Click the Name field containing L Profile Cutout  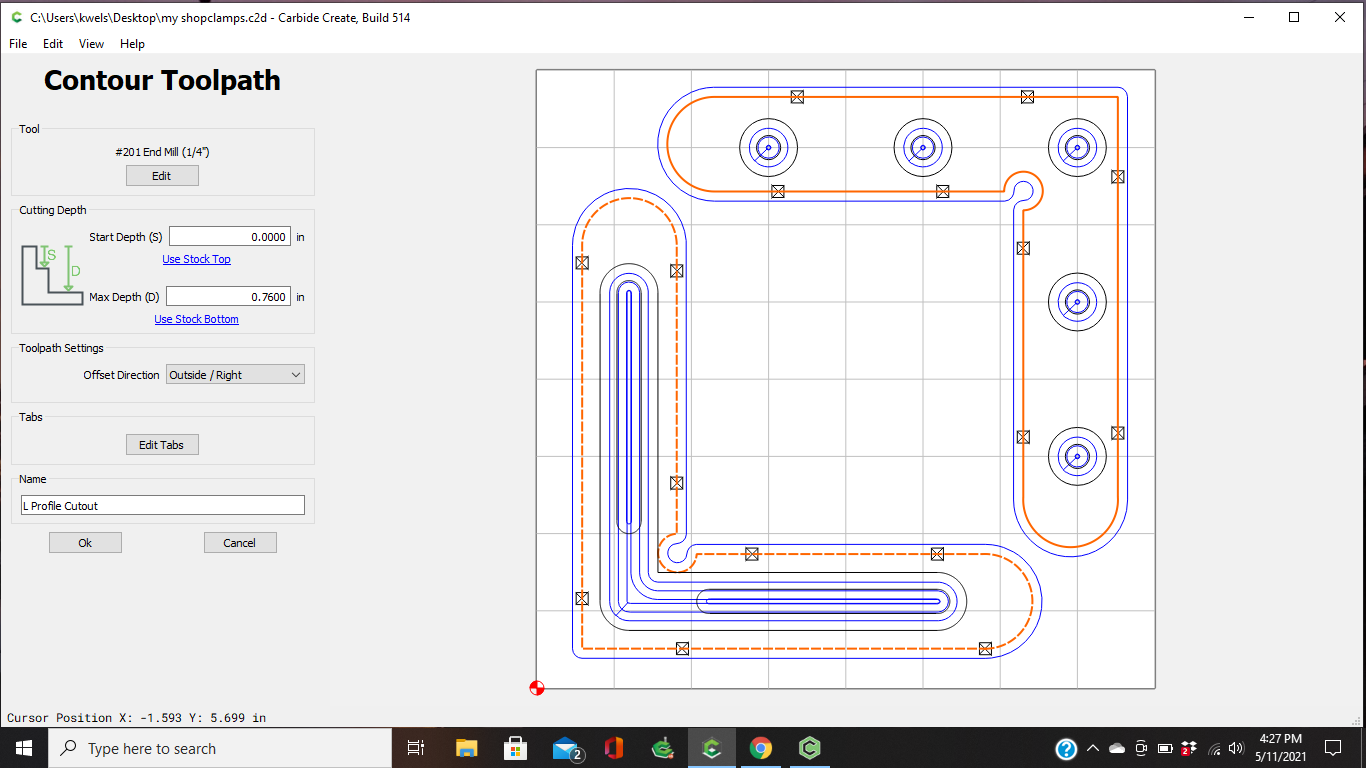pyautogui.click(x=163, y=506)
